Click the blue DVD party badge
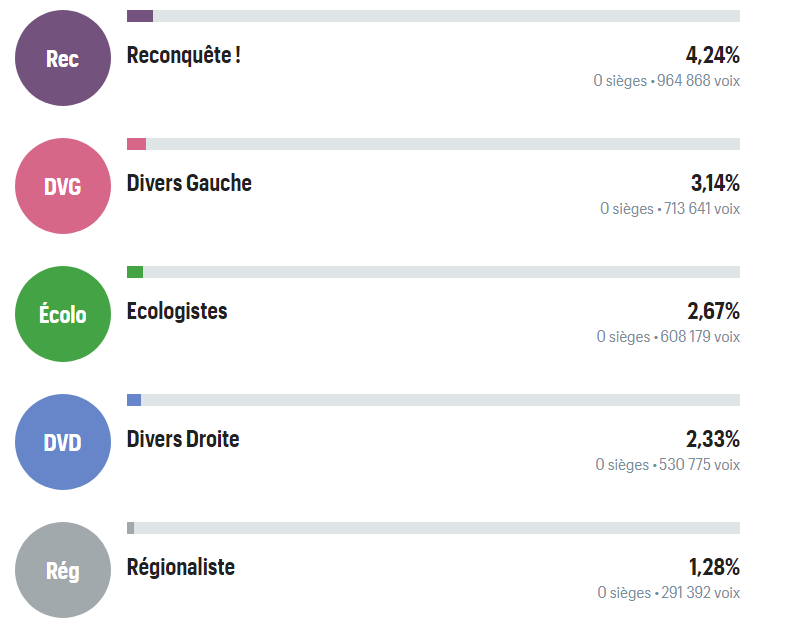 click(x=62, y=443)
